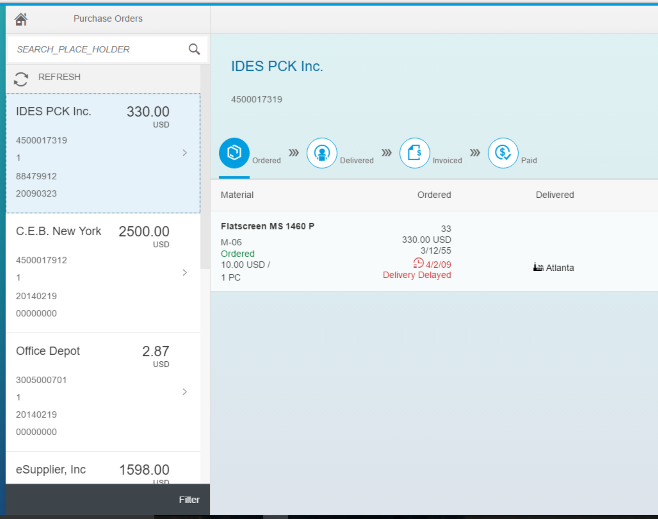Open the C.E.B. New York chevron

(185, 272)
